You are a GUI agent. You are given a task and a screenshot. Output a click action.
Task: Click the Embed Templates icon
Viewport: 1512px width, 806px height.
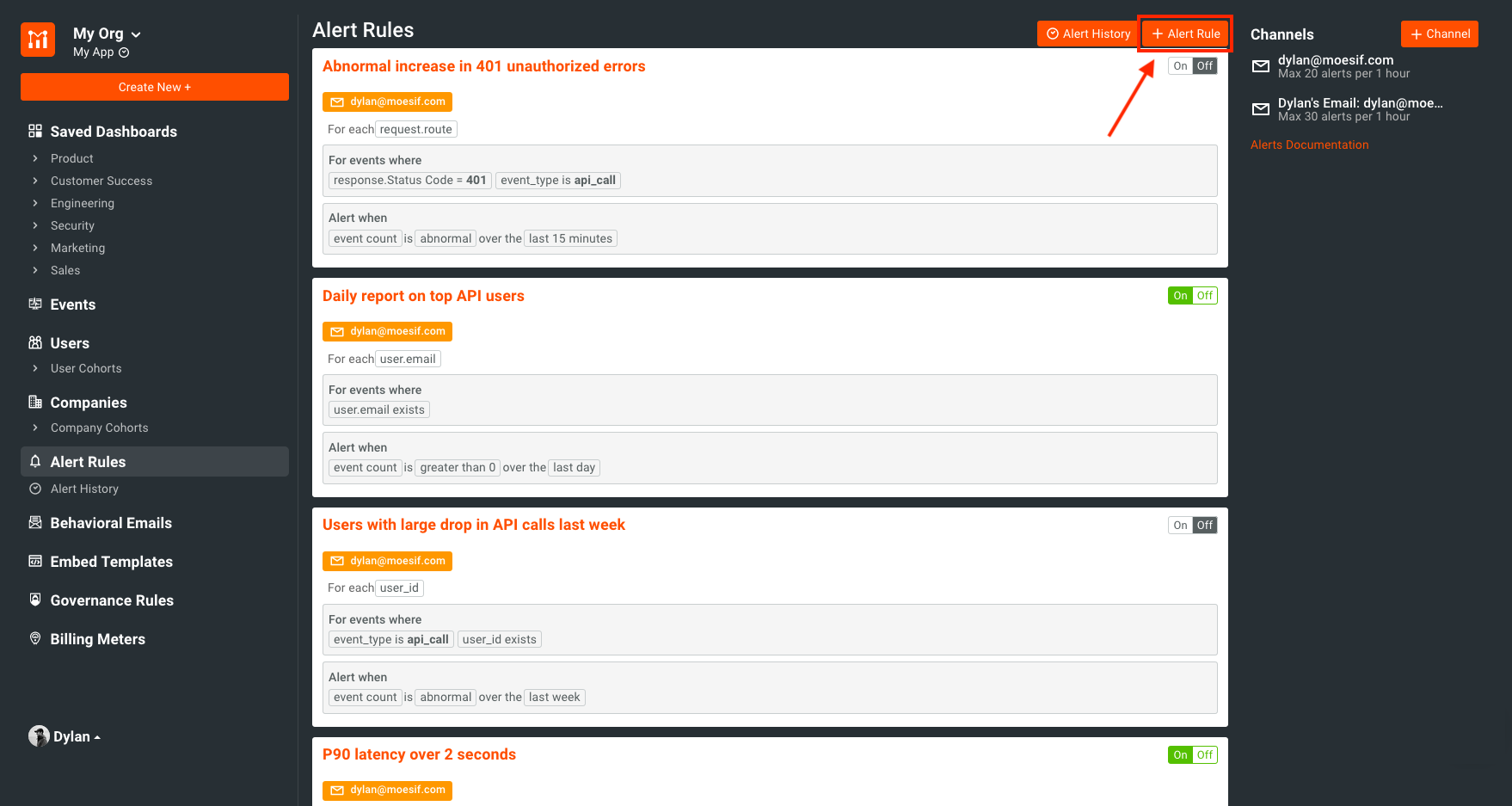pos(35,561)
